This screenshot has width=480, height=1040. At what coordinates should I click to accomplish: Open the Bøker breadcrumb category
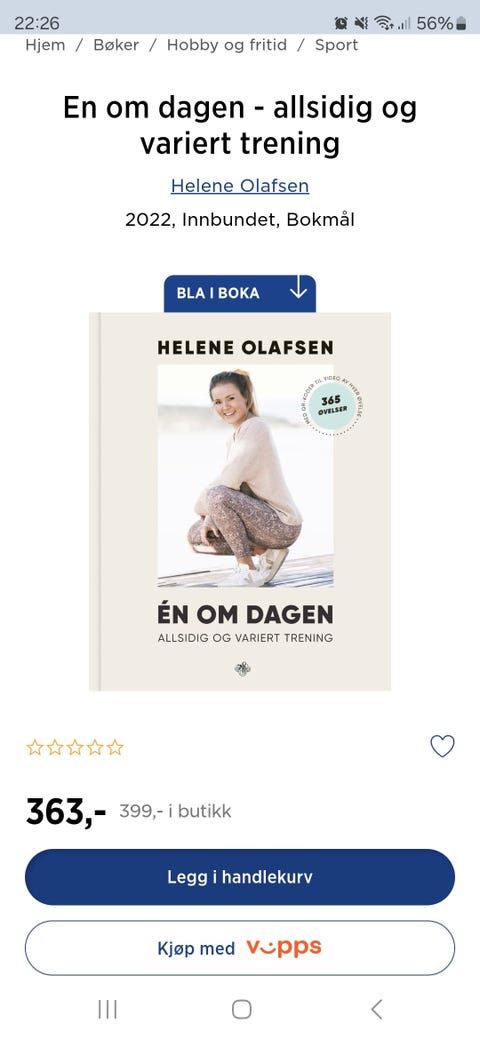tap(116, 45)
